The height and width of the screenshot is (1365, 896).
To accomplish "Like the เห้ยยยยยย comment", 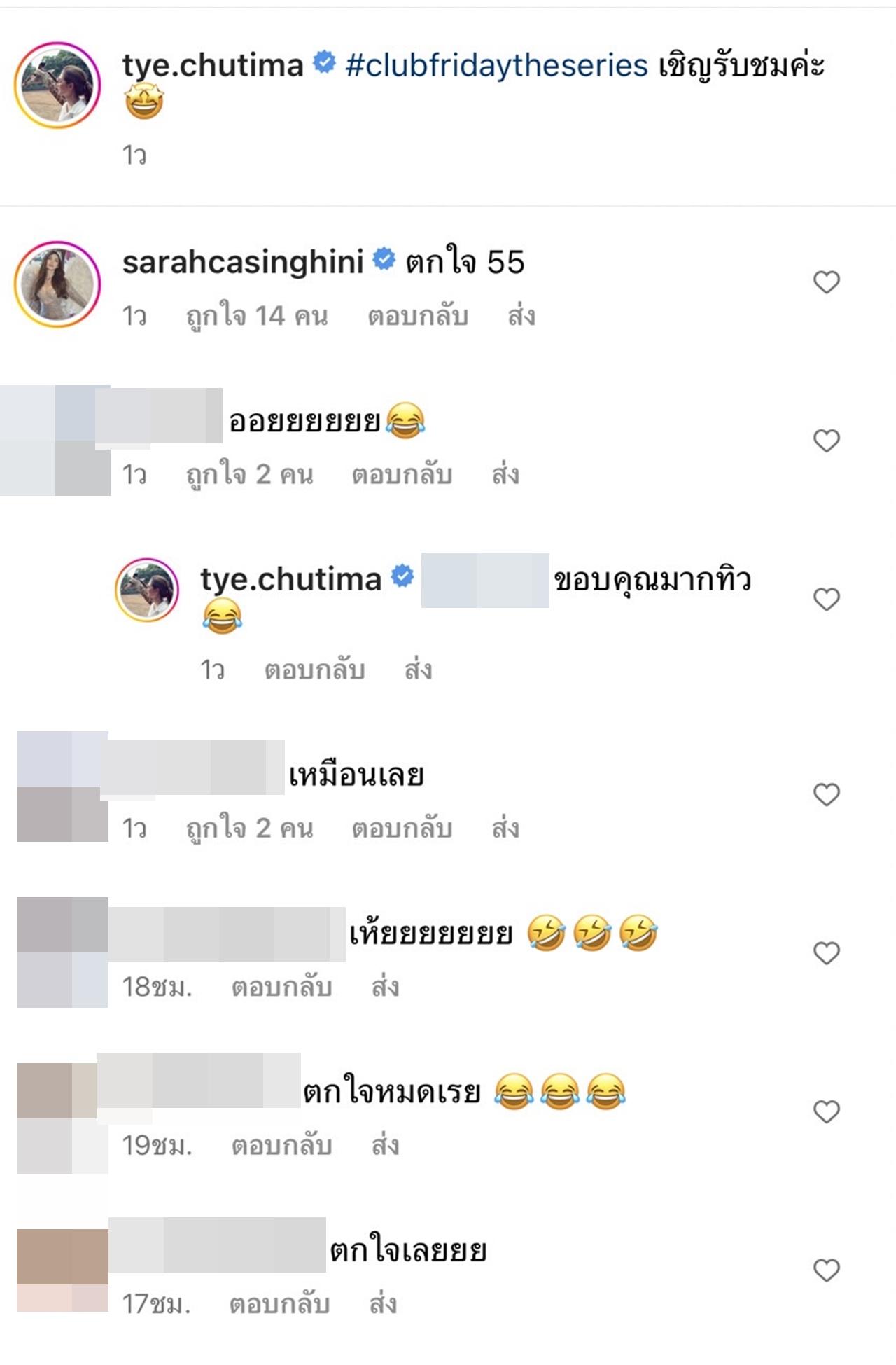I will click(826, 952).
